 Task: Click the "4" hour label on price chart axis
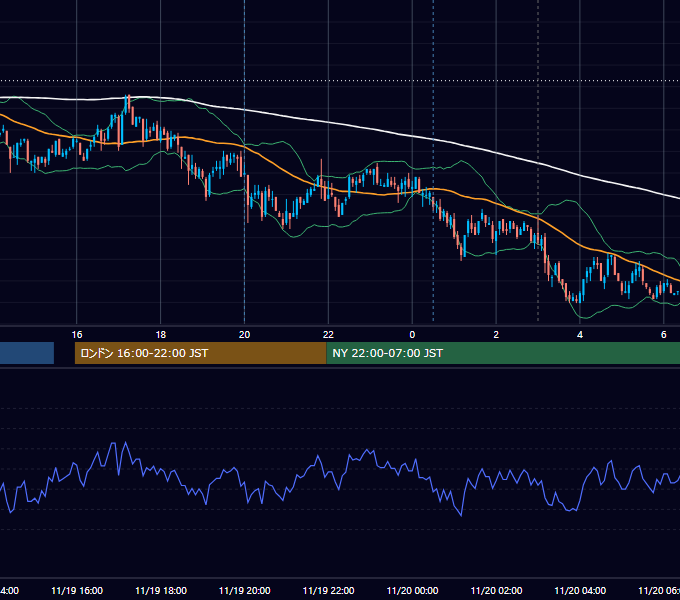tap(580, 334)
